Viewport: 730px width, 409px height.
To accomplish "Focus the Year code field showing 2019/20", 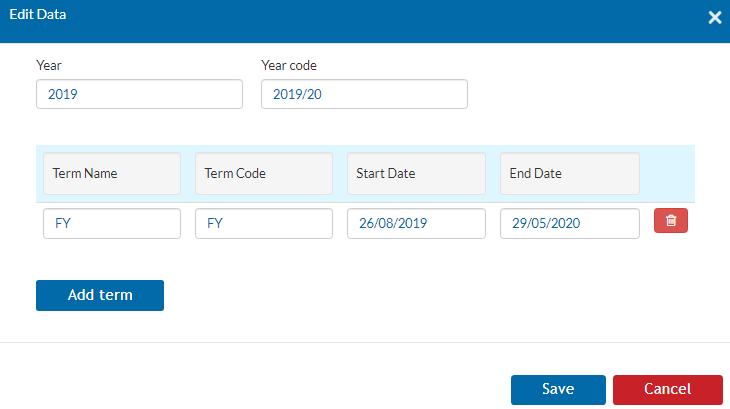I will click(x=364, y=94).
